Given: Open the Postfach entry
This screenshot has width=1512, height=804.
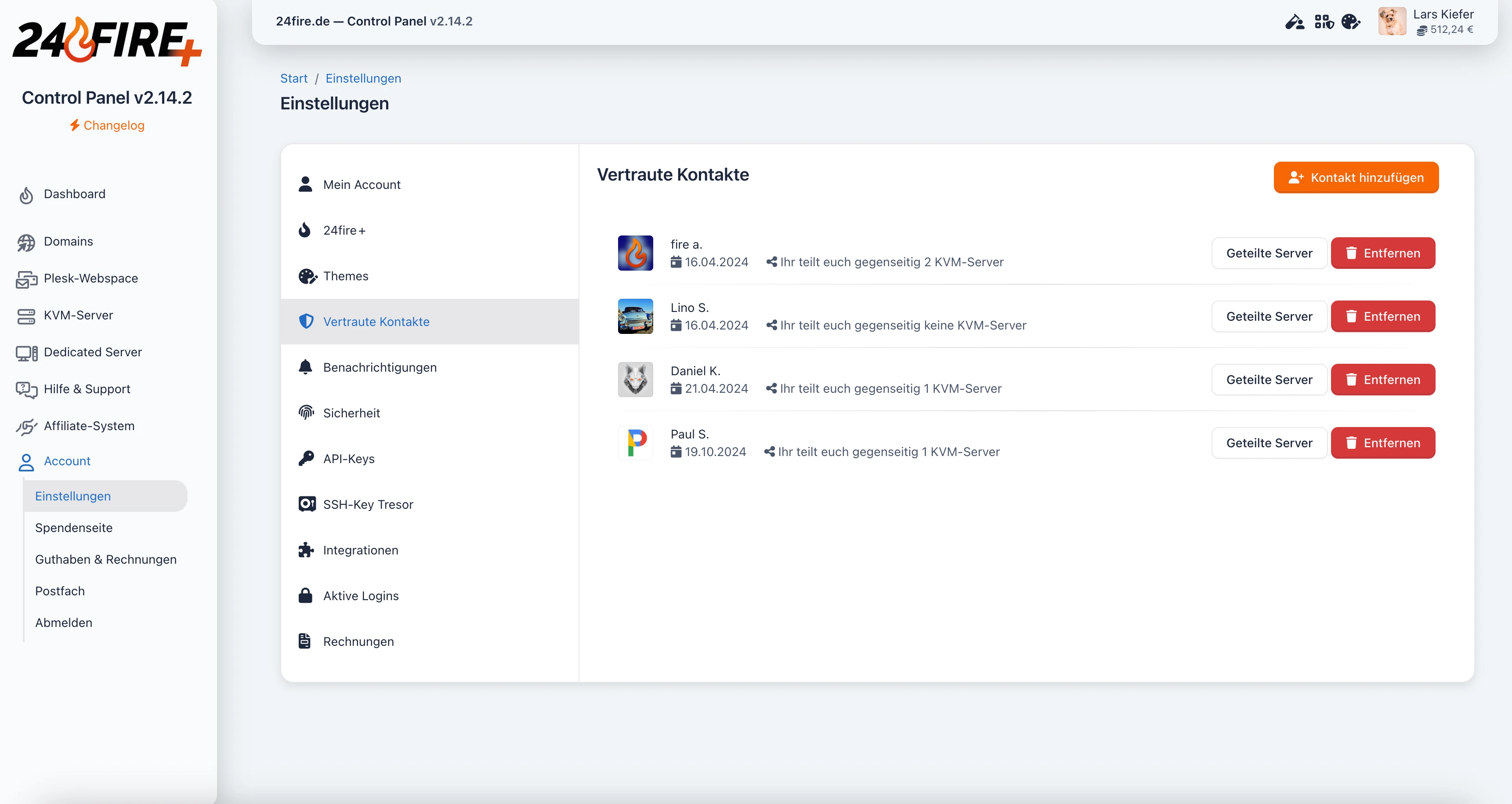Looking at the screenshot, I should (x=60, y=591).
